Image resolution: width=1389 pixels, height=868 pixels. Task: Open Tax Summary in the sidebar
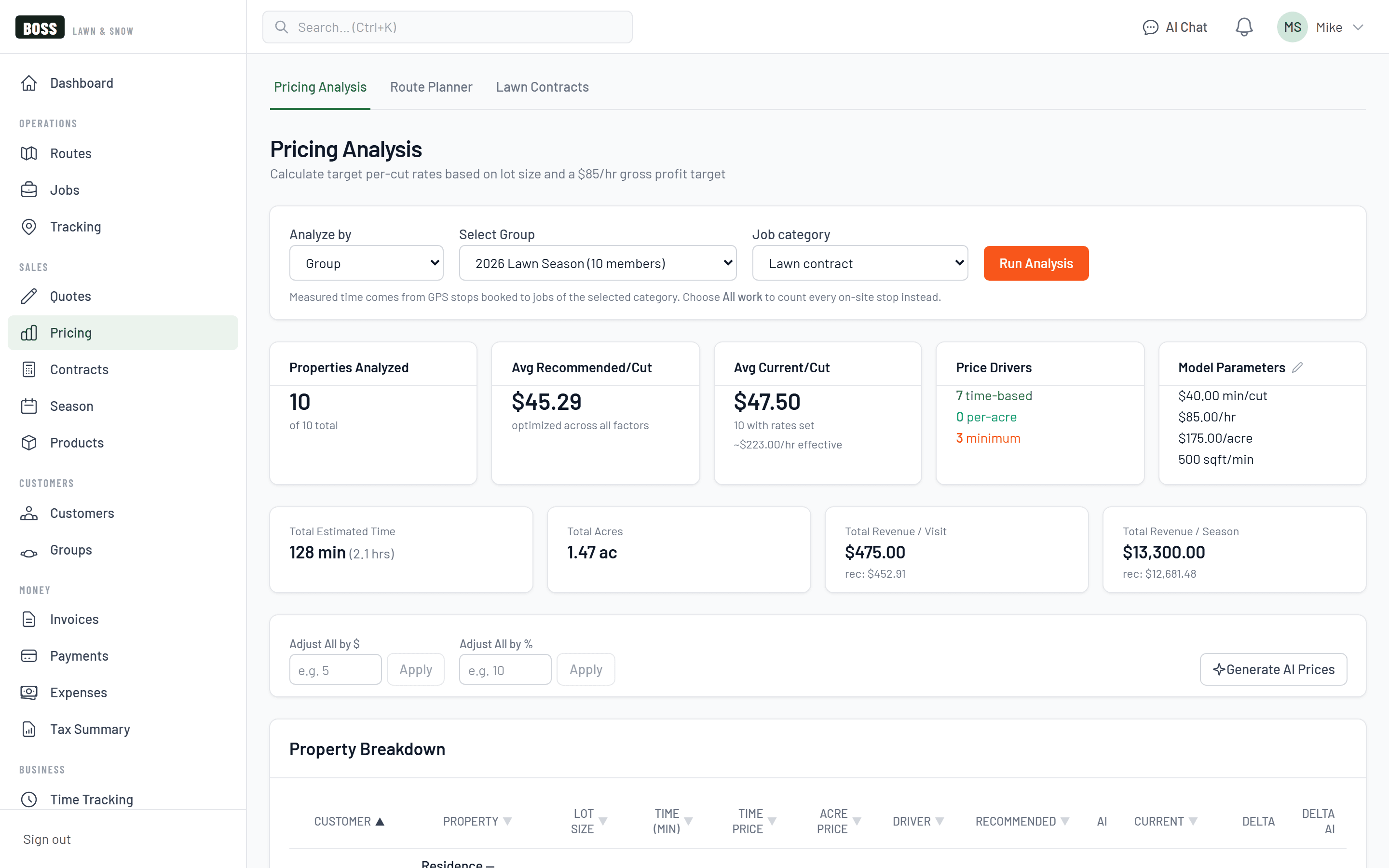click(123, 729)
